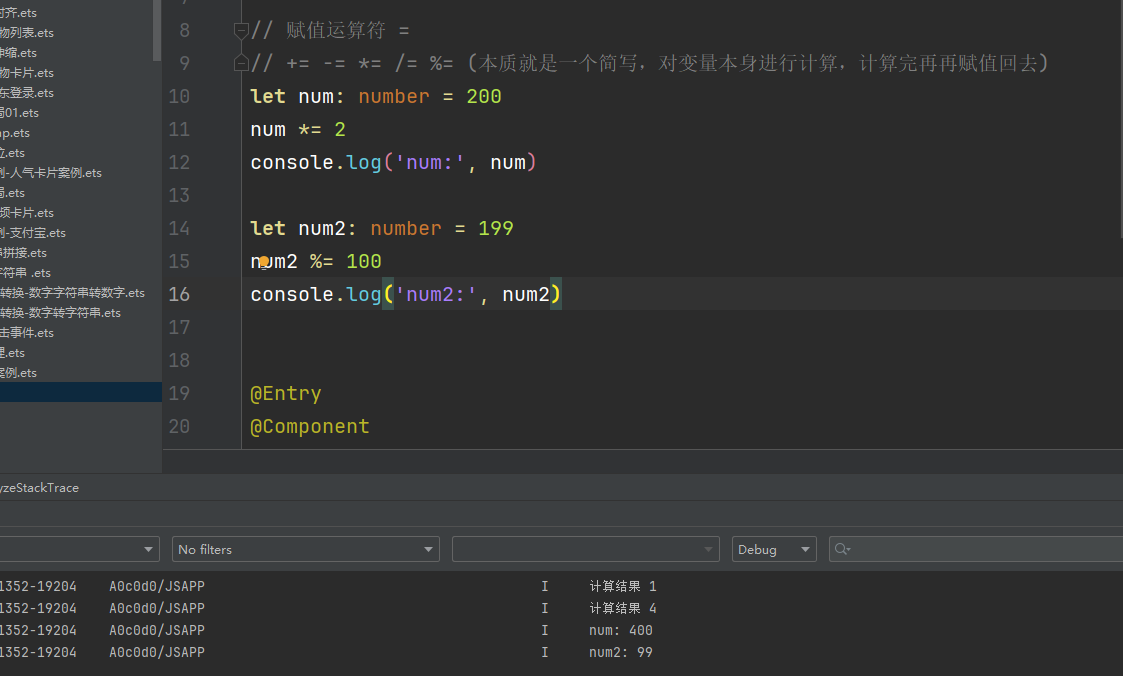Open the No filters dropdown
This screenshot has width=1123, height=676.
(x=306, y=549)
